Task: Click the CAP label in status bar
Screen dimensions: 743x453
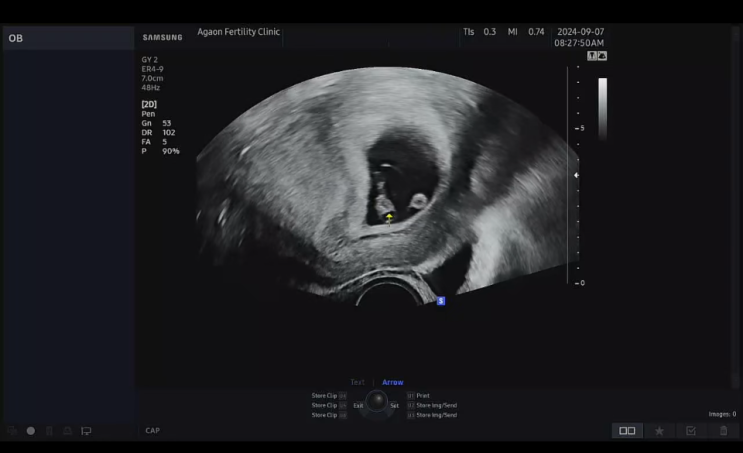Action: (152, 431)
